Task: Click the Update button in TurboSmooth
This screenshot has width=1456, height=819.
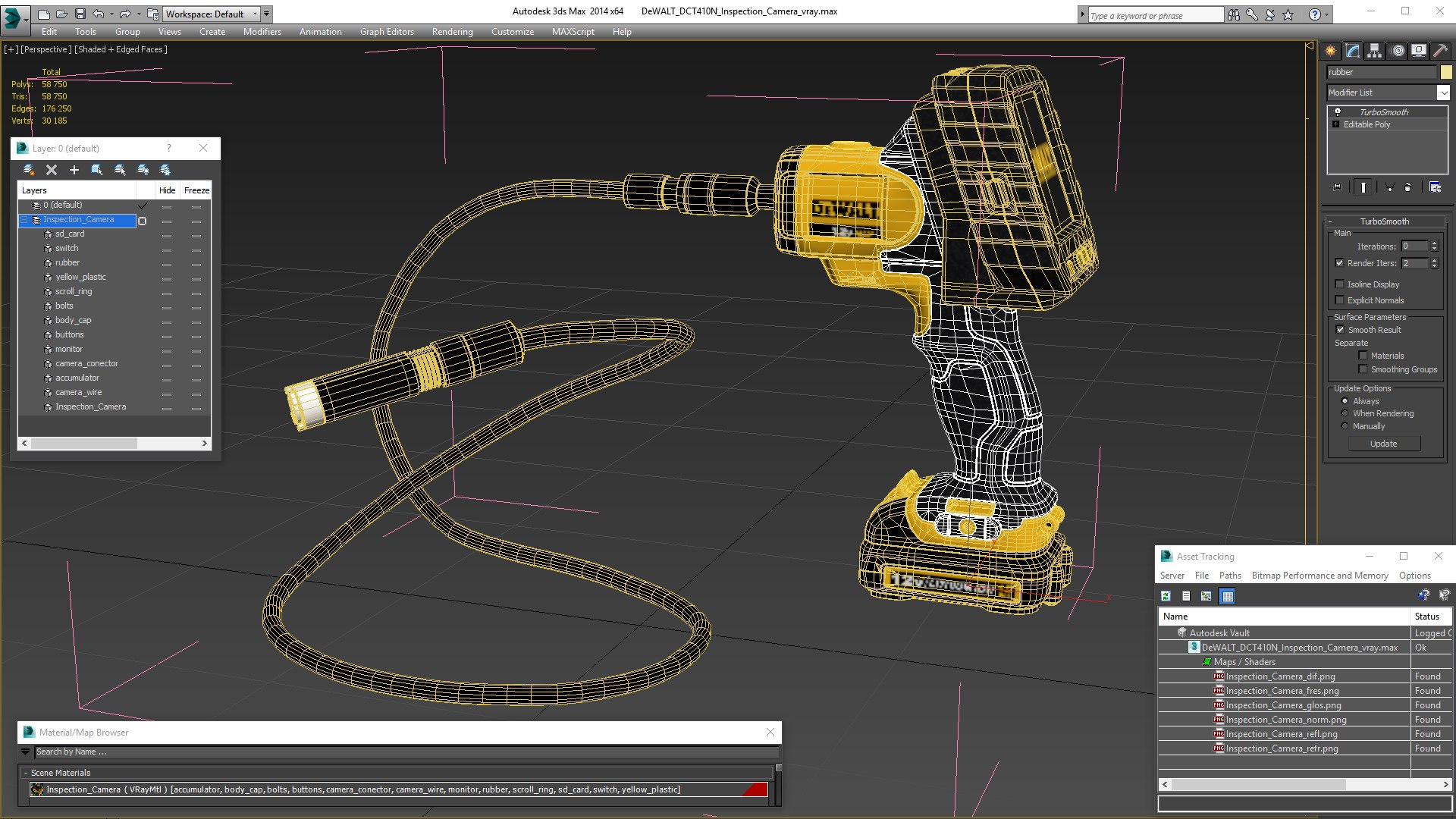Action: pyautogui.click(x=1384, y=444)
